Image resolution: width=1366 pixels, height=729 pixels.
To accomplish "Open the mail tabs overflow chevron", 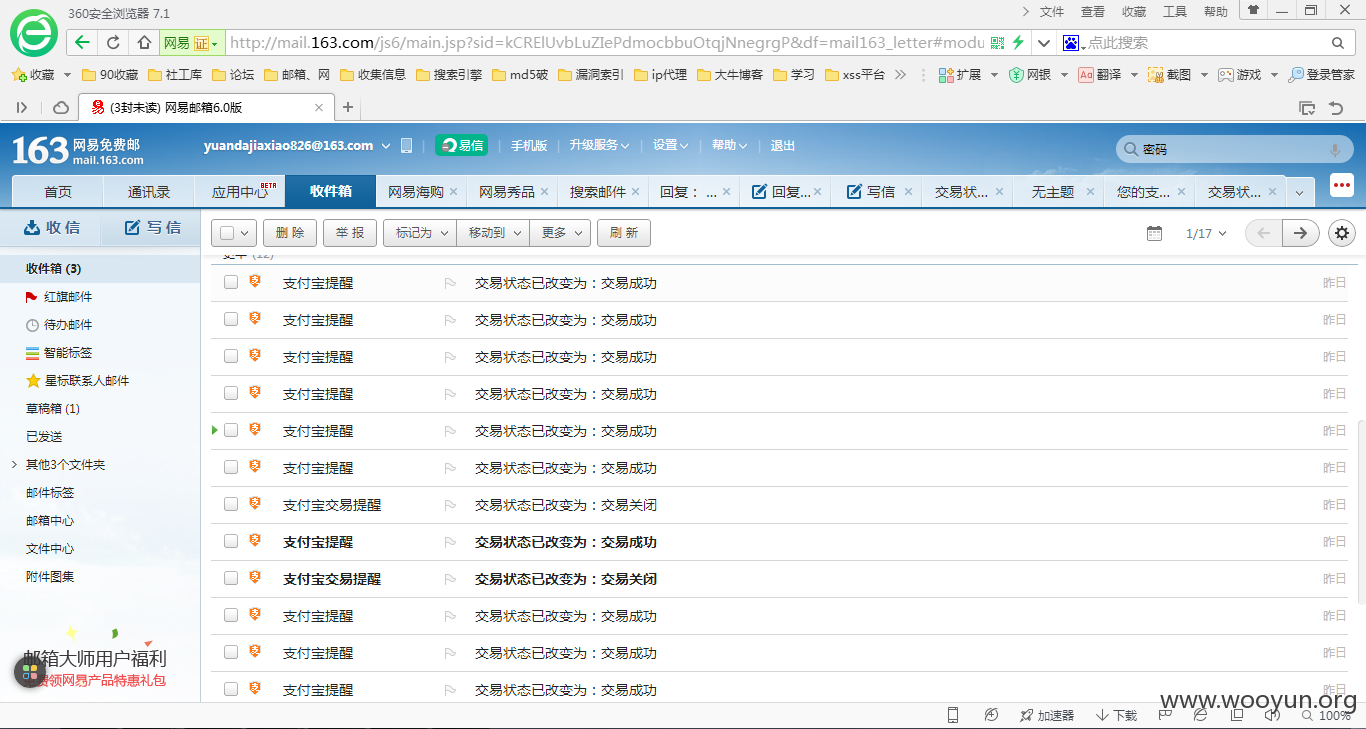I will coord(1299,192).
